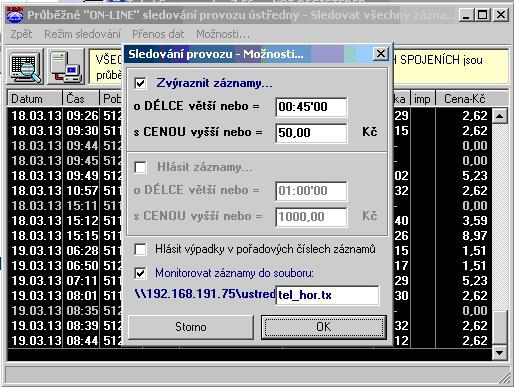Click the file name field tel_hor.tx

pos(327,295)
